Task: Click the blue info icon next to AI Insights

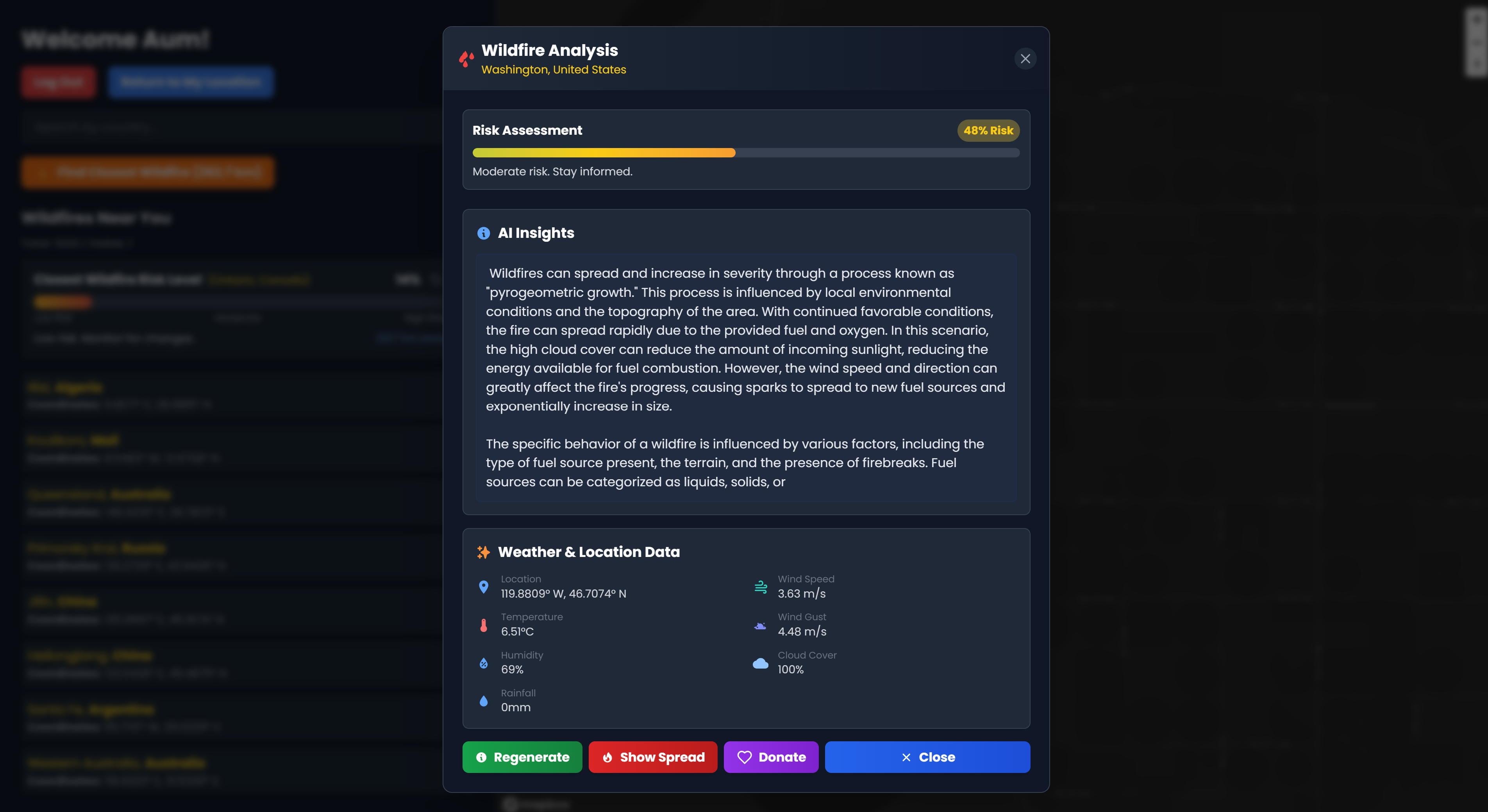Action: 484,233
